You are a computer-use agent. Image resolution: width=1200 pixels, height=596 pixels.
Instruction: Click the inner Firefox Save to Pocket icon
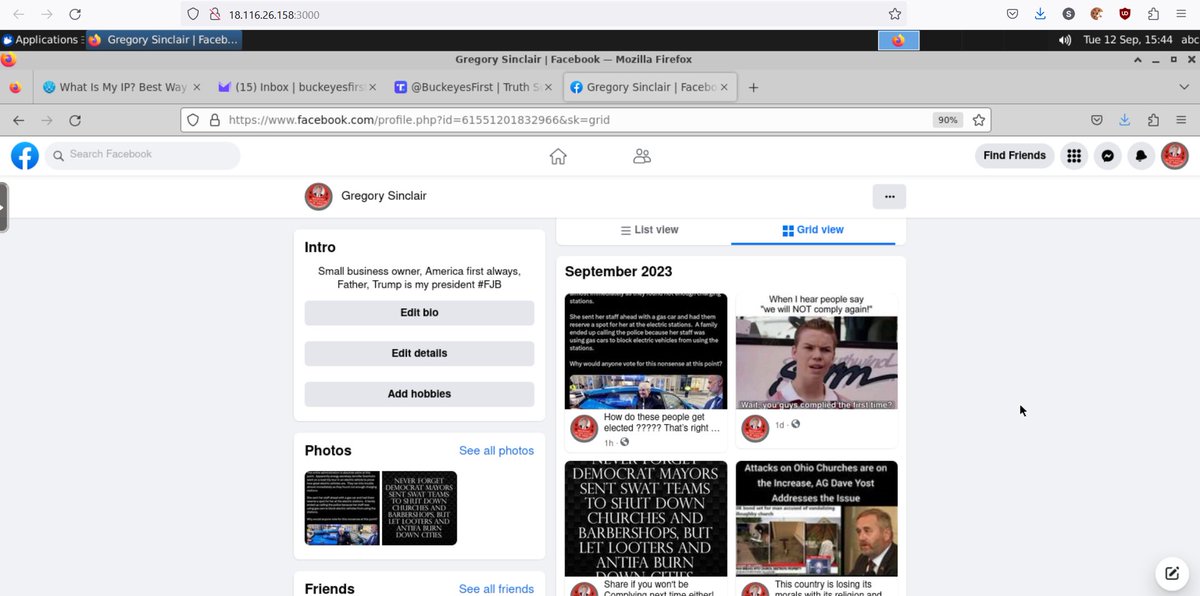click(x=1097, y=120)
